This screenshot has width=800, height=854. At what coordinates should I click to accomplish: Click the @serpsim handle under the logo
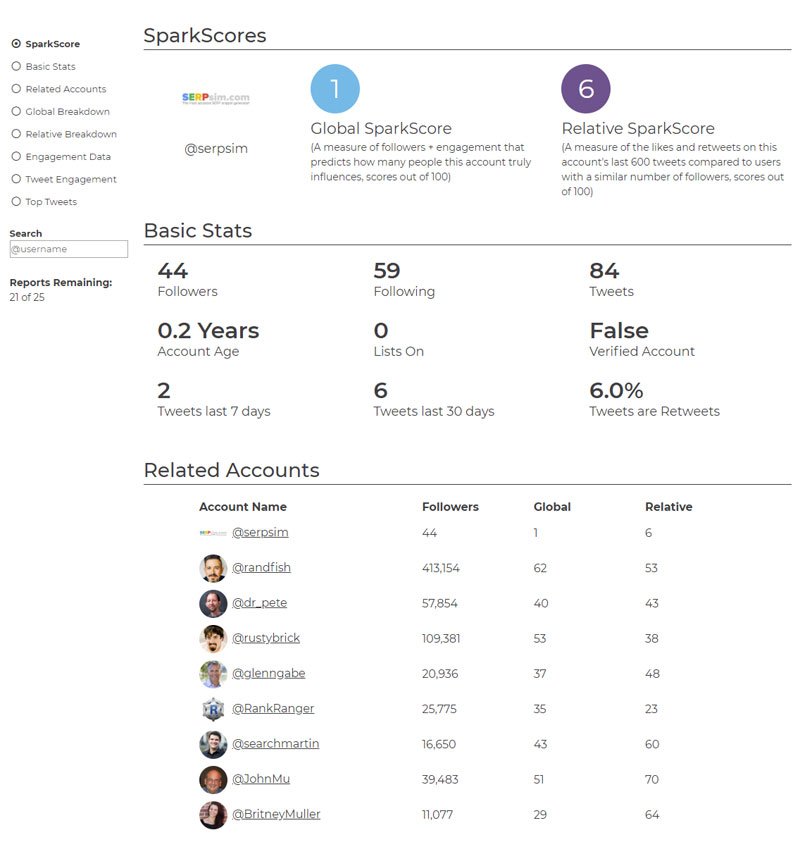click(216, 148)
